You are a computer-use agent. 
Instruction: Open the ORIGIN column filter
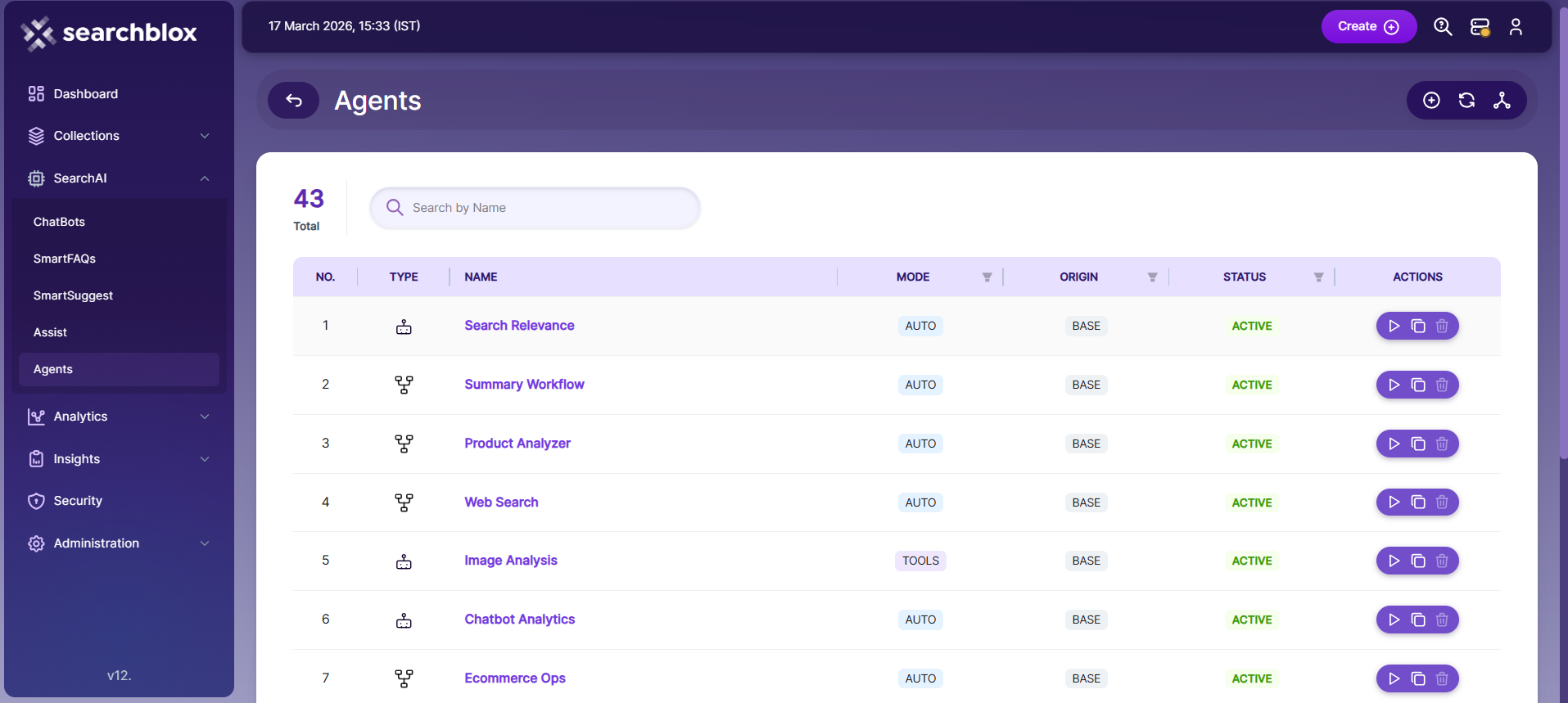(x=1152, y=277)
